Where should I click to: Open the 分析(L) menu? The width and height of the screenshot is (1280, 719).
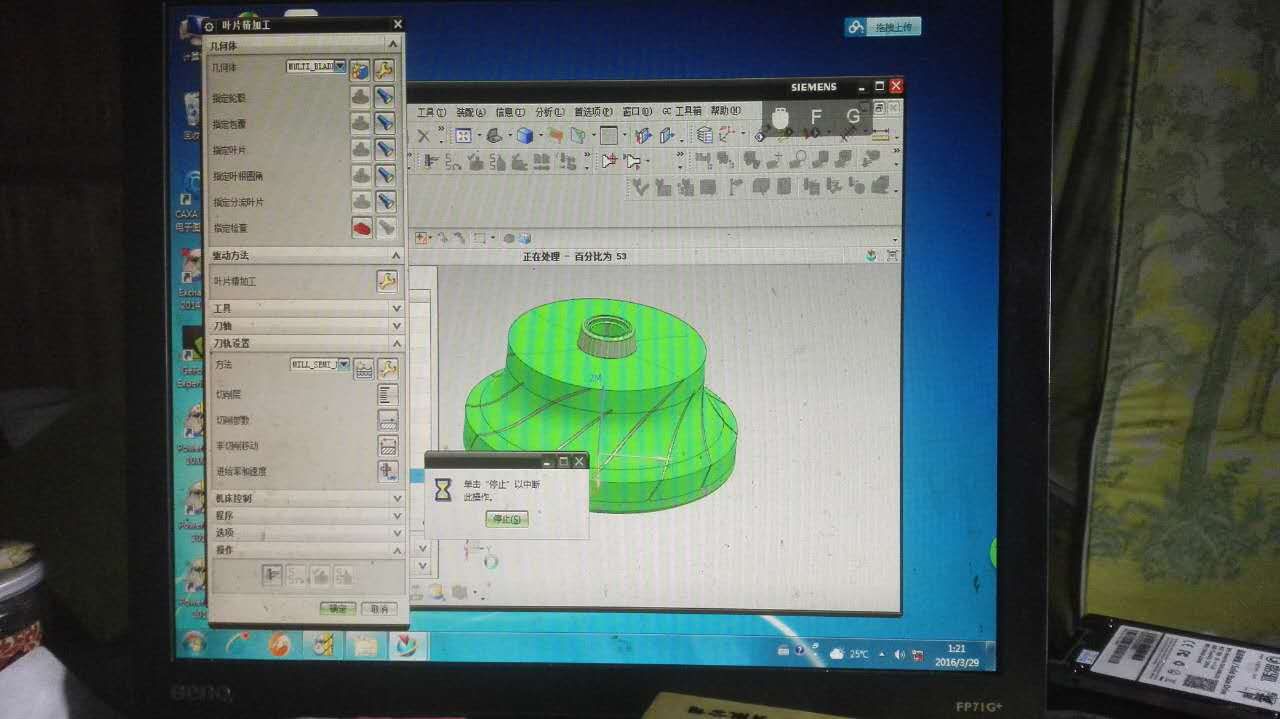pos(550,112)
